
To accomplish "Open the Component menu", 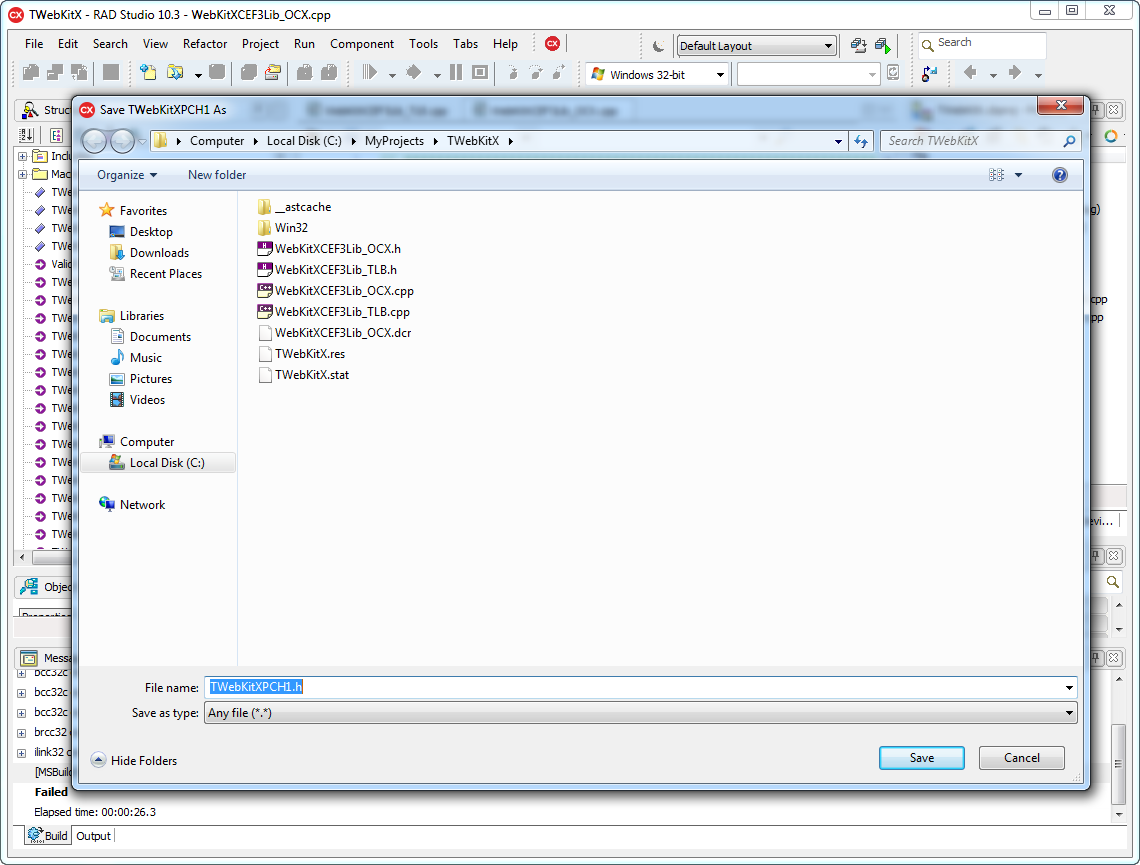I will [x=362, y=44].
